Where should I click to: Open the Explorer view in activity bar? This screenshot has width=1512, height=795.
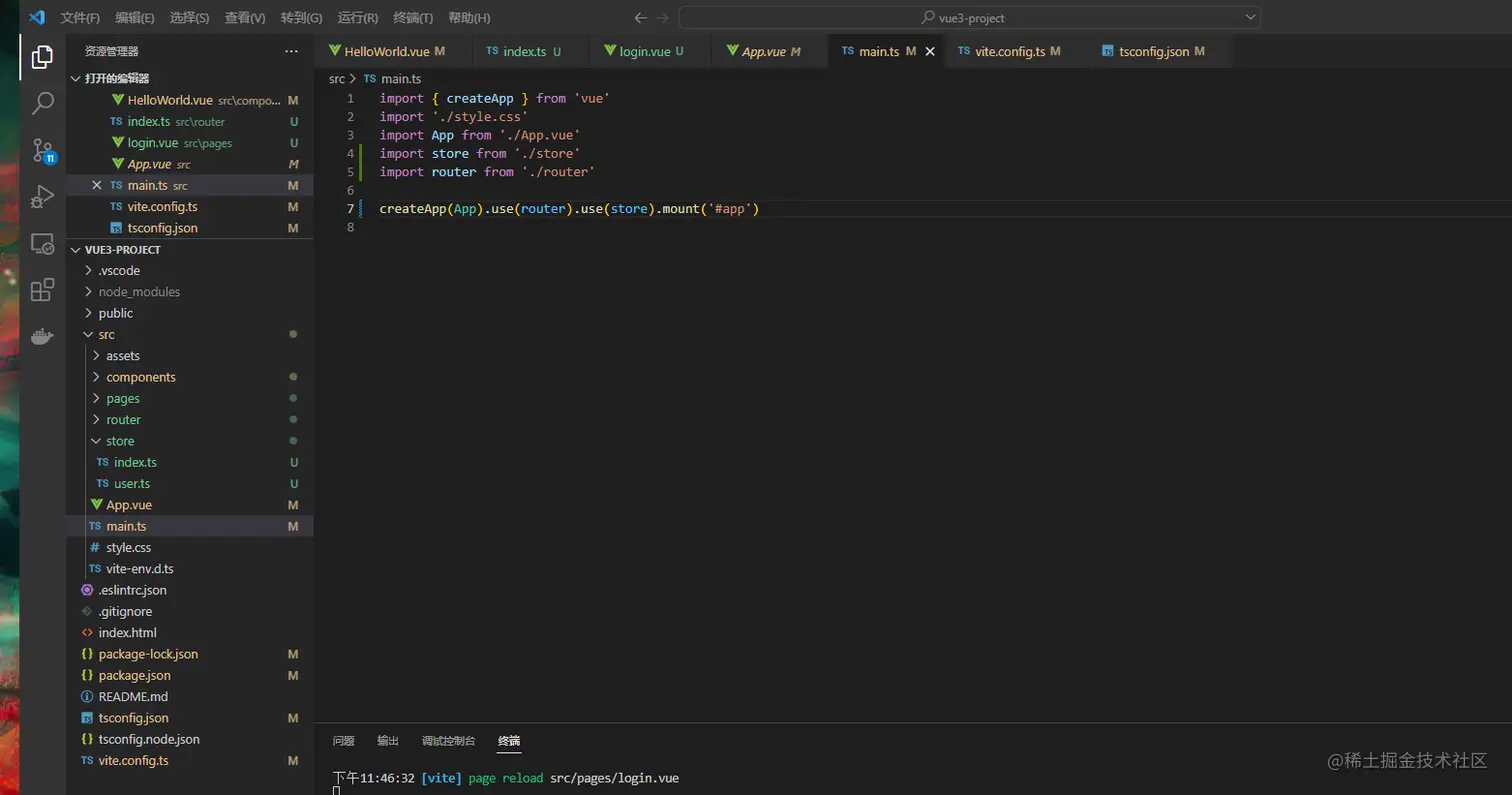[x=42, y=58]
